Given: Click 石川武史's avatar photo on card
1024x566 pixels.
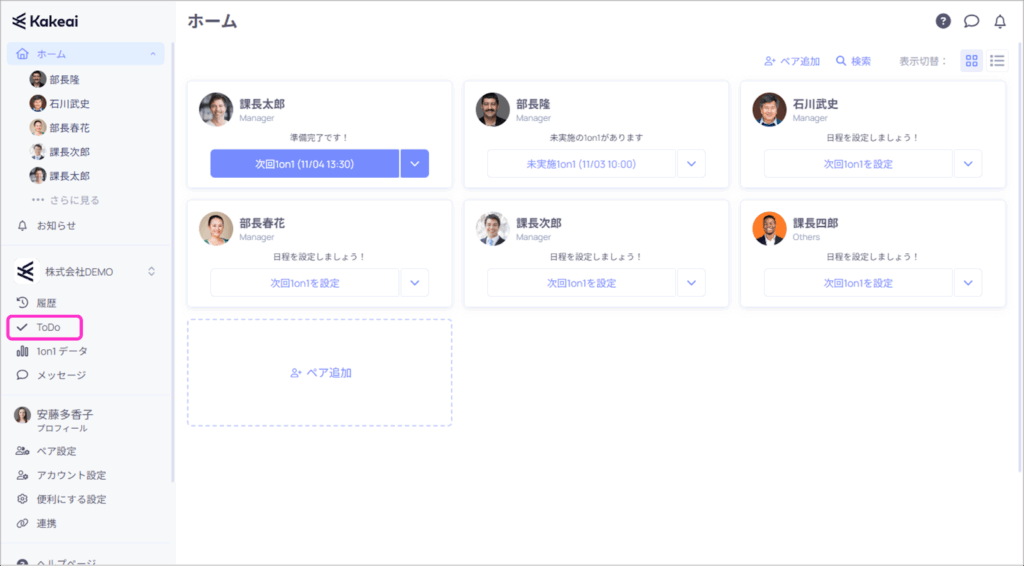Looking at the screenshot, I should pos(769,110).
